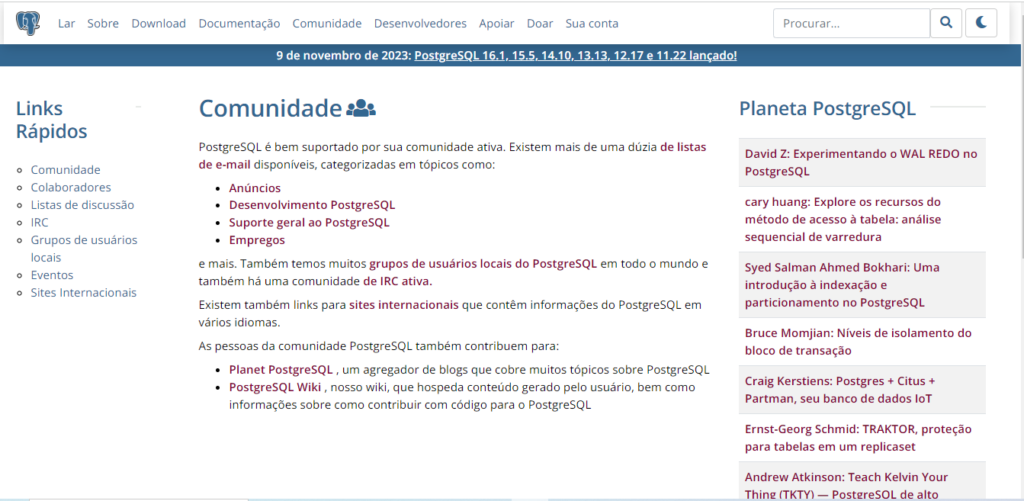Viewport: 1024px width, 501px height.
Task: Open the Desenvolvedores menu item
Action: pos(420,24)
